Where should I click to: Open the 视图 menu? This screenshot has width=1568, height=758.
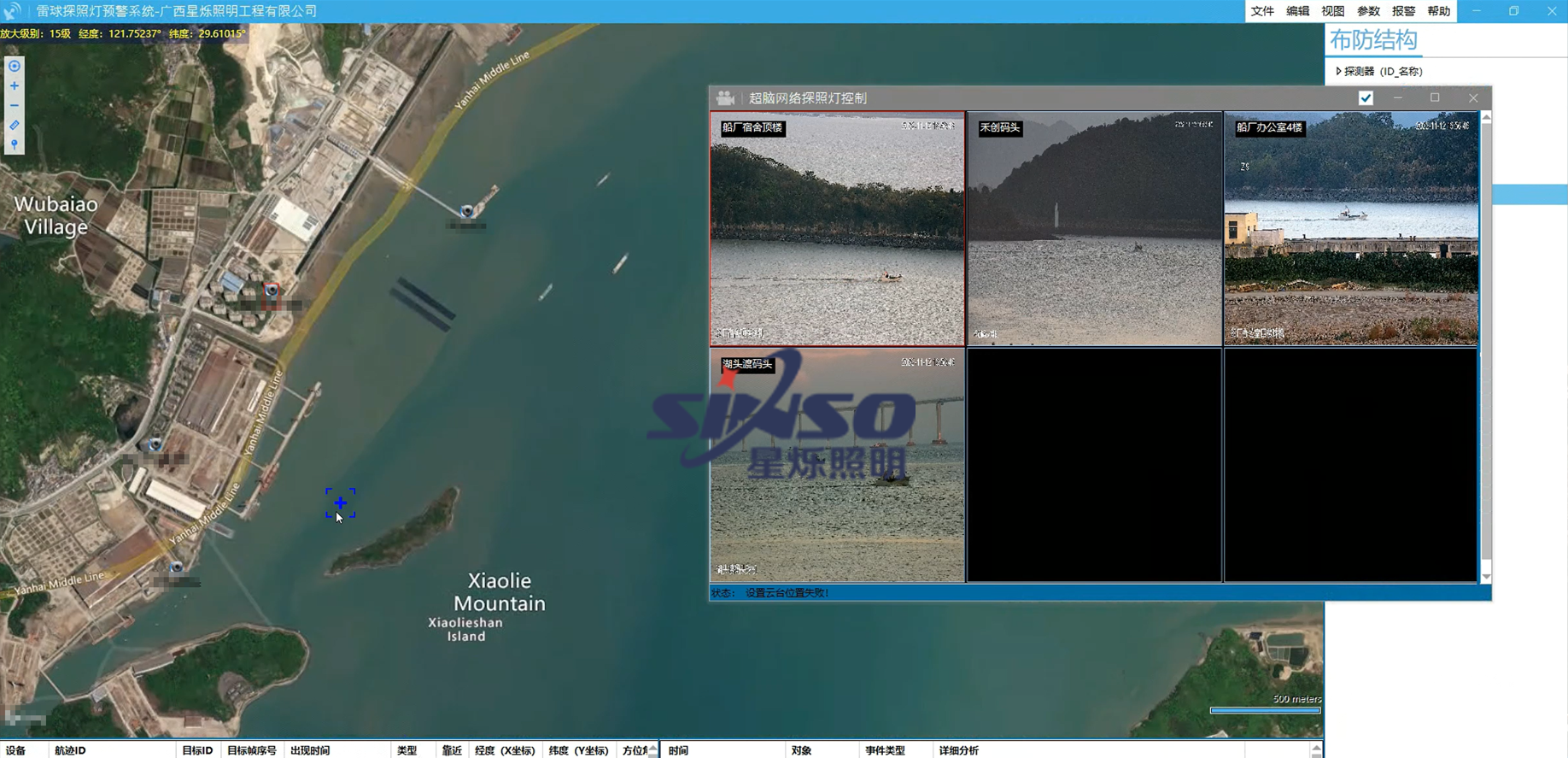[1332, 11]
